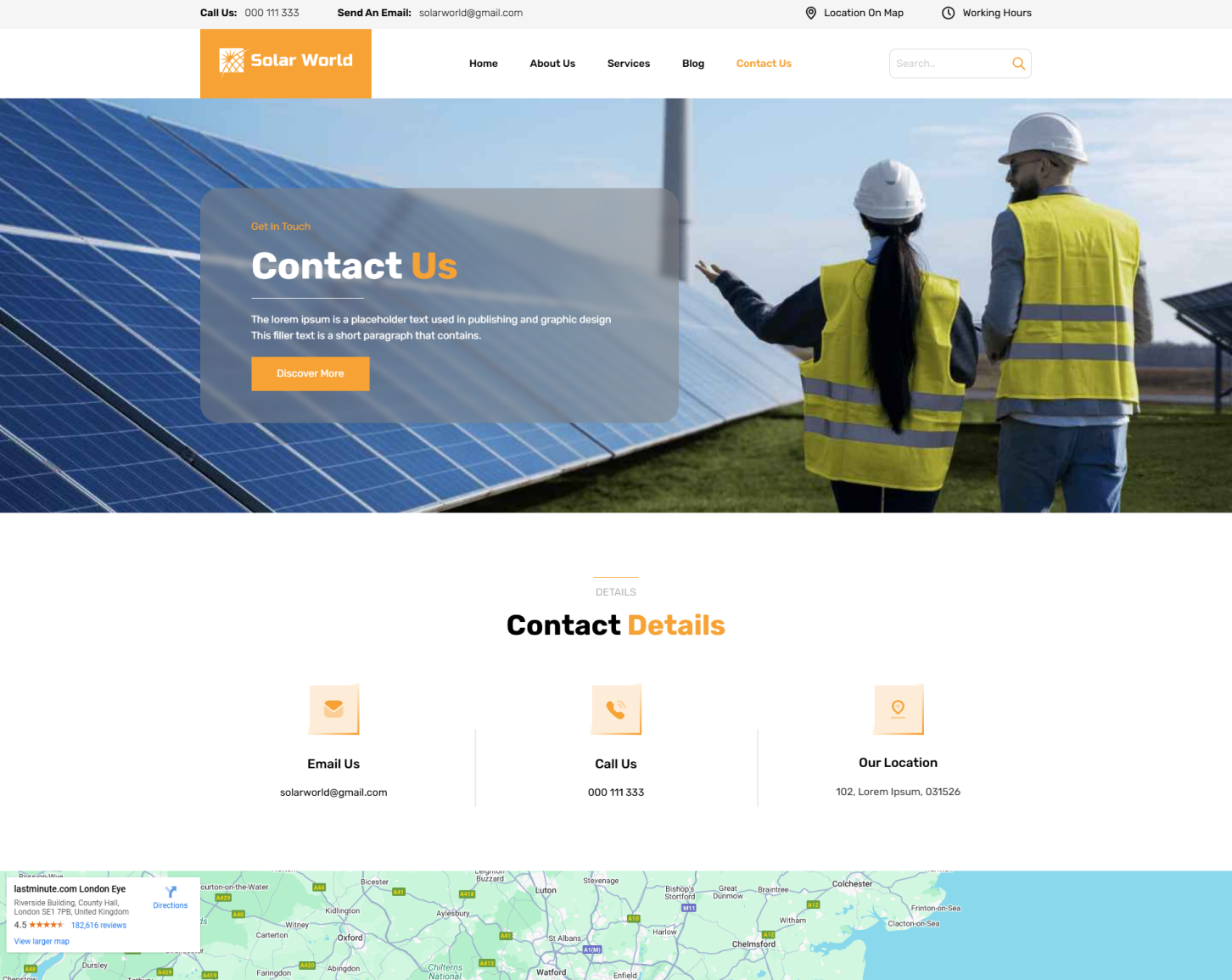Open the About Us page
This screenshot has width=1232, height=980.
(x=552, y=64)
